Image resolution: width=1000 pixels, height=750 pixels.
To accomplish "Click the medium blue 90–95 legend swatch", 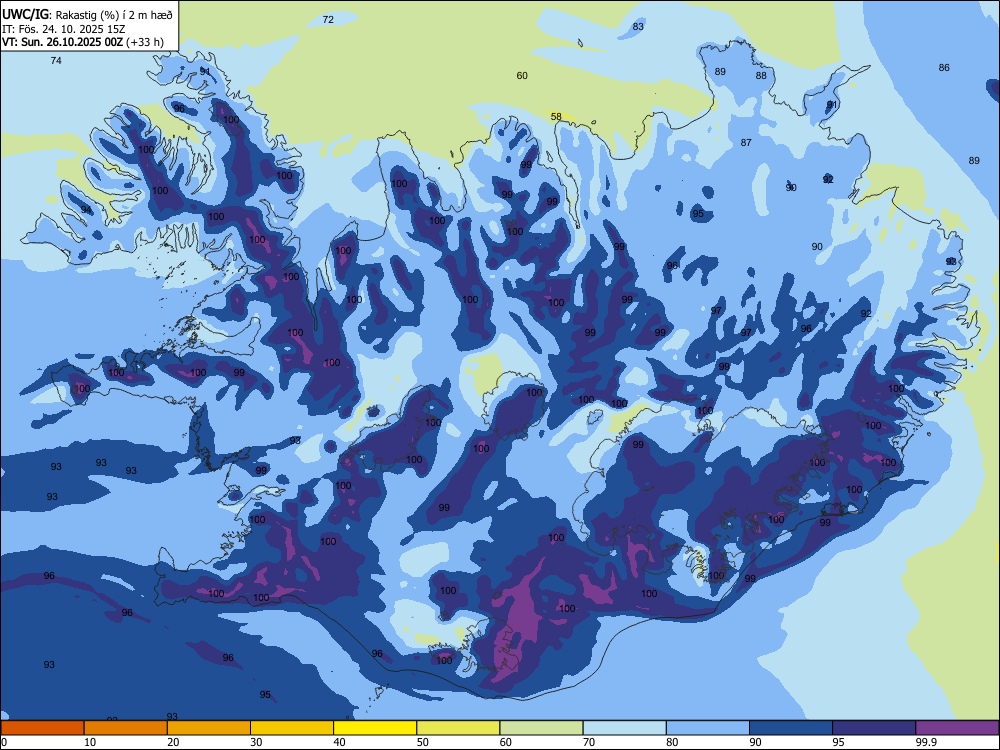I will pyautogui.click(x=791, y=728).
